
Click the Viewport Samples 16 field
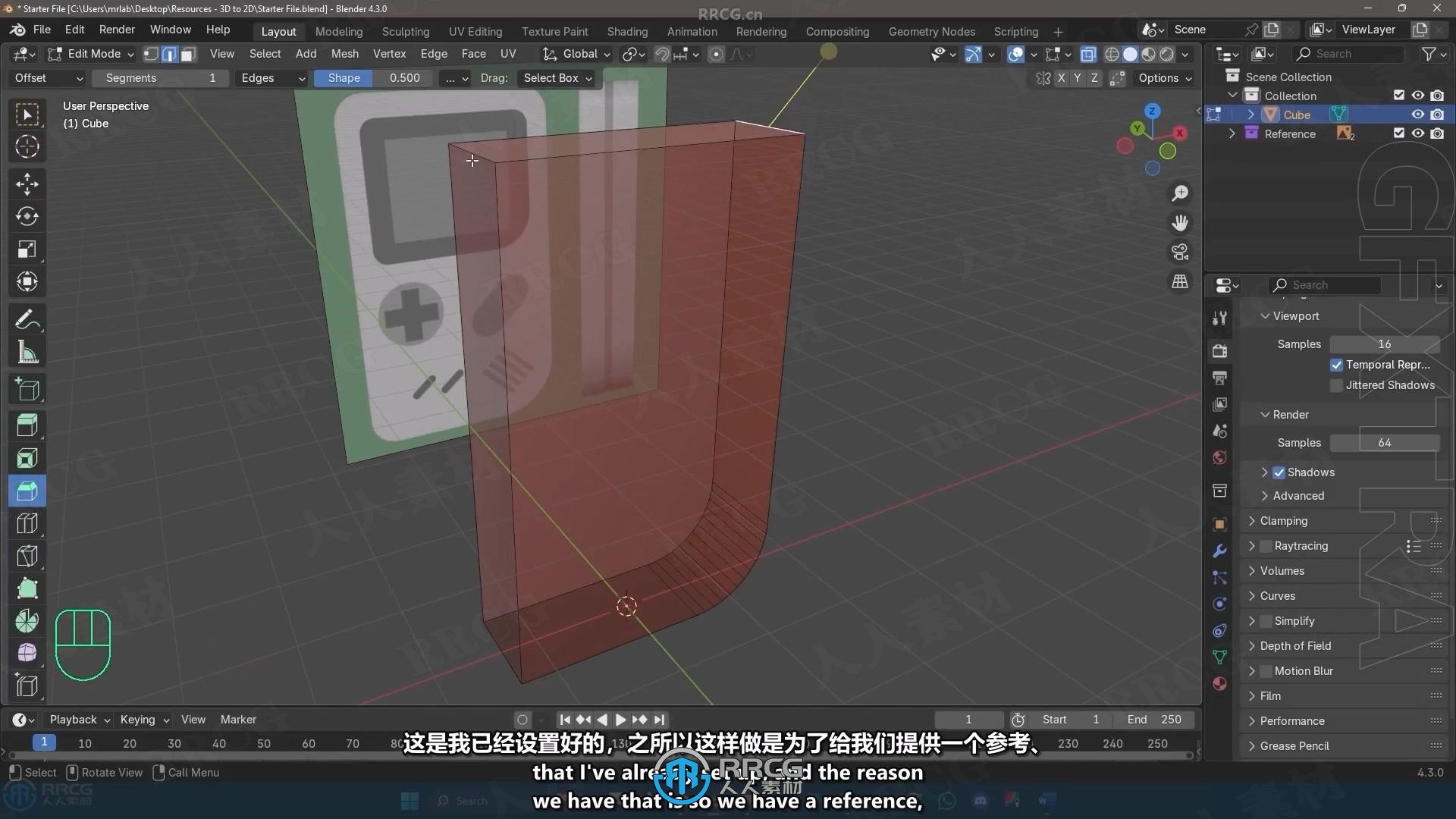coord(1385,344)
